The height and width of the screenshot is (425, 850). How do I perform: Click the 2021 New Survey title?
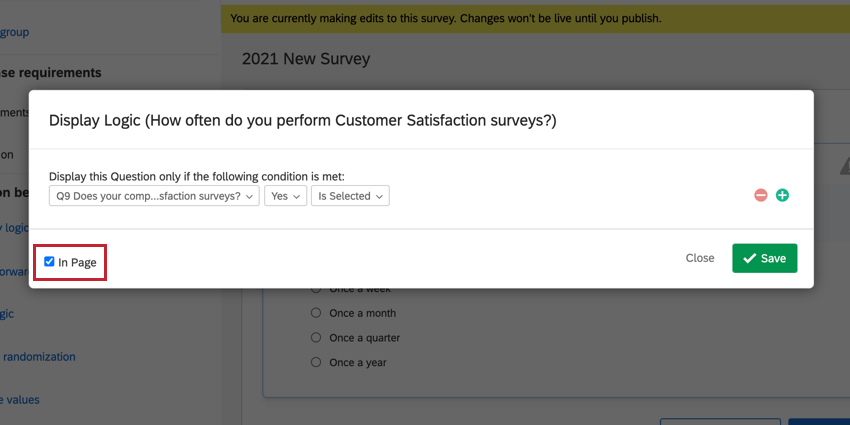tap(305, 59)
